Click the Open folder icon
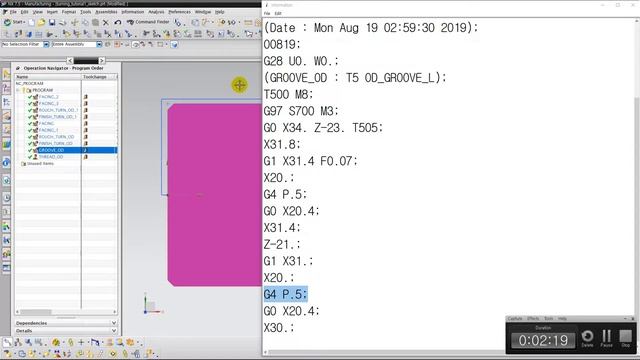Screen dimensions: 640x360 [41, 22]
